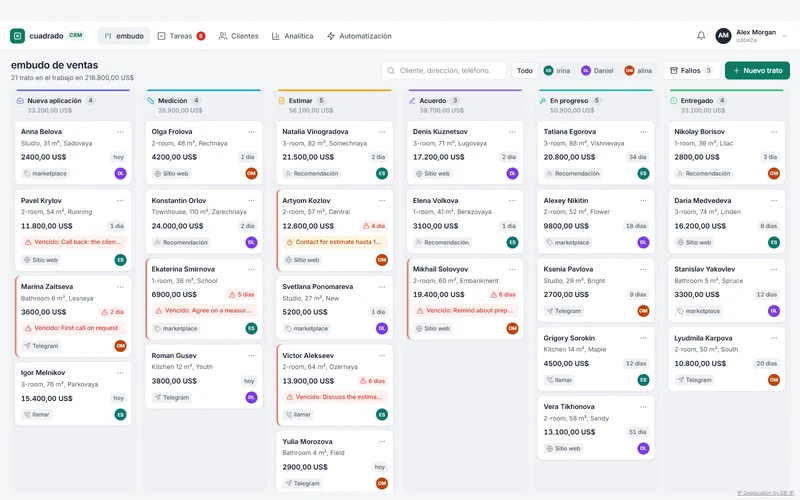Click the assignee avatar on Mikhail Solovyov's card

(513, 329)
